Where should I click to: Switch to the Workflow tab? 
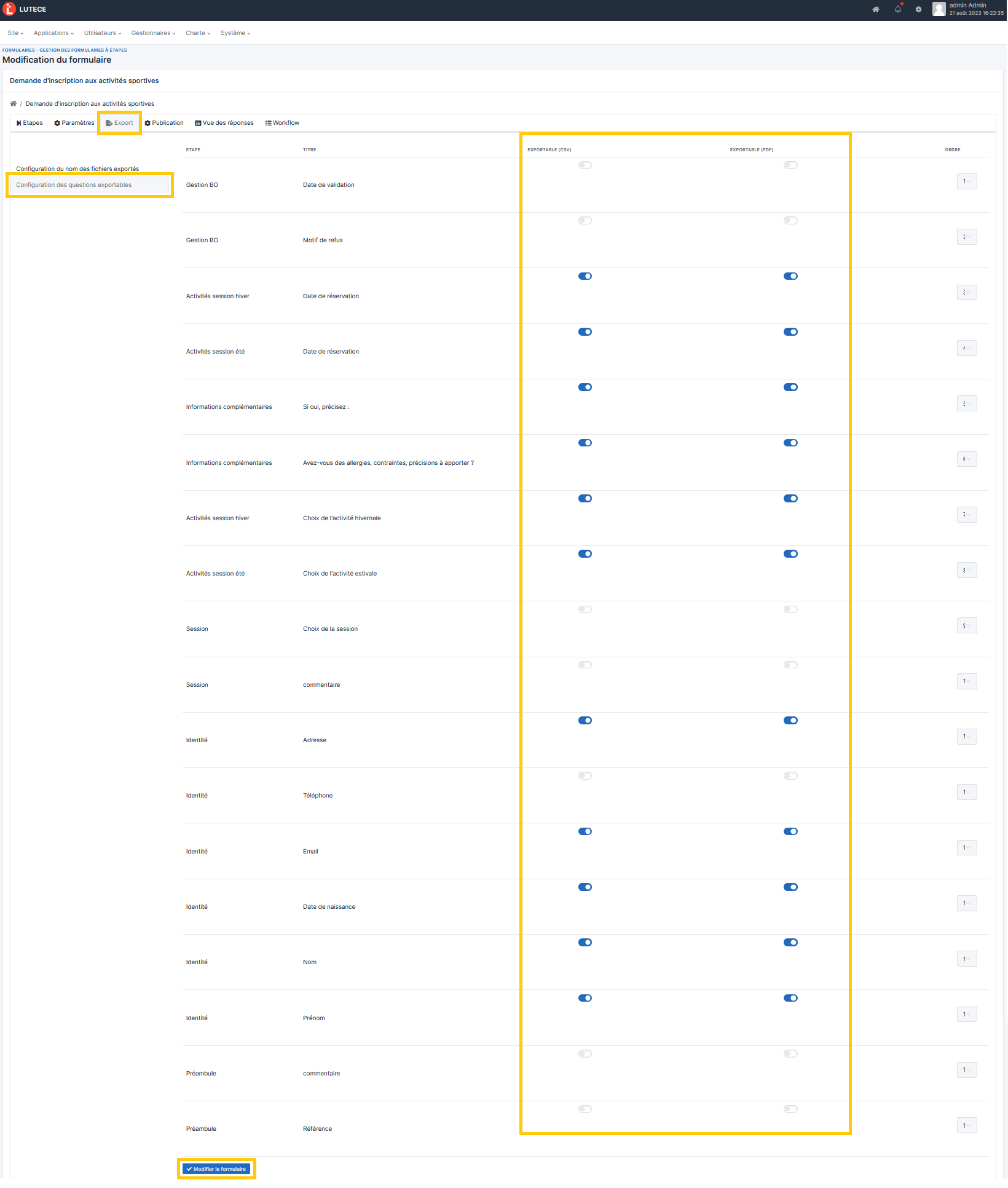(x=282, y=123)
